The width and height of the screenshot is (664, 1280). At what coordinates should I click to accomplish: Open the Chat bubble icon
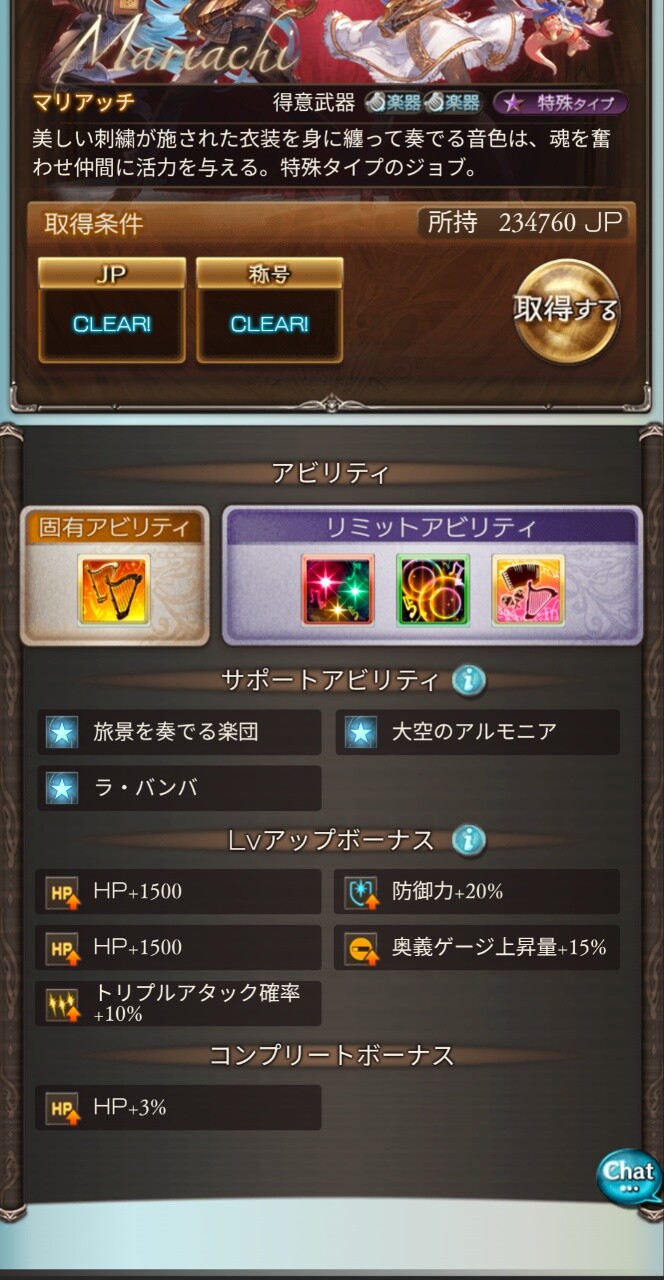coord(629,1178)
